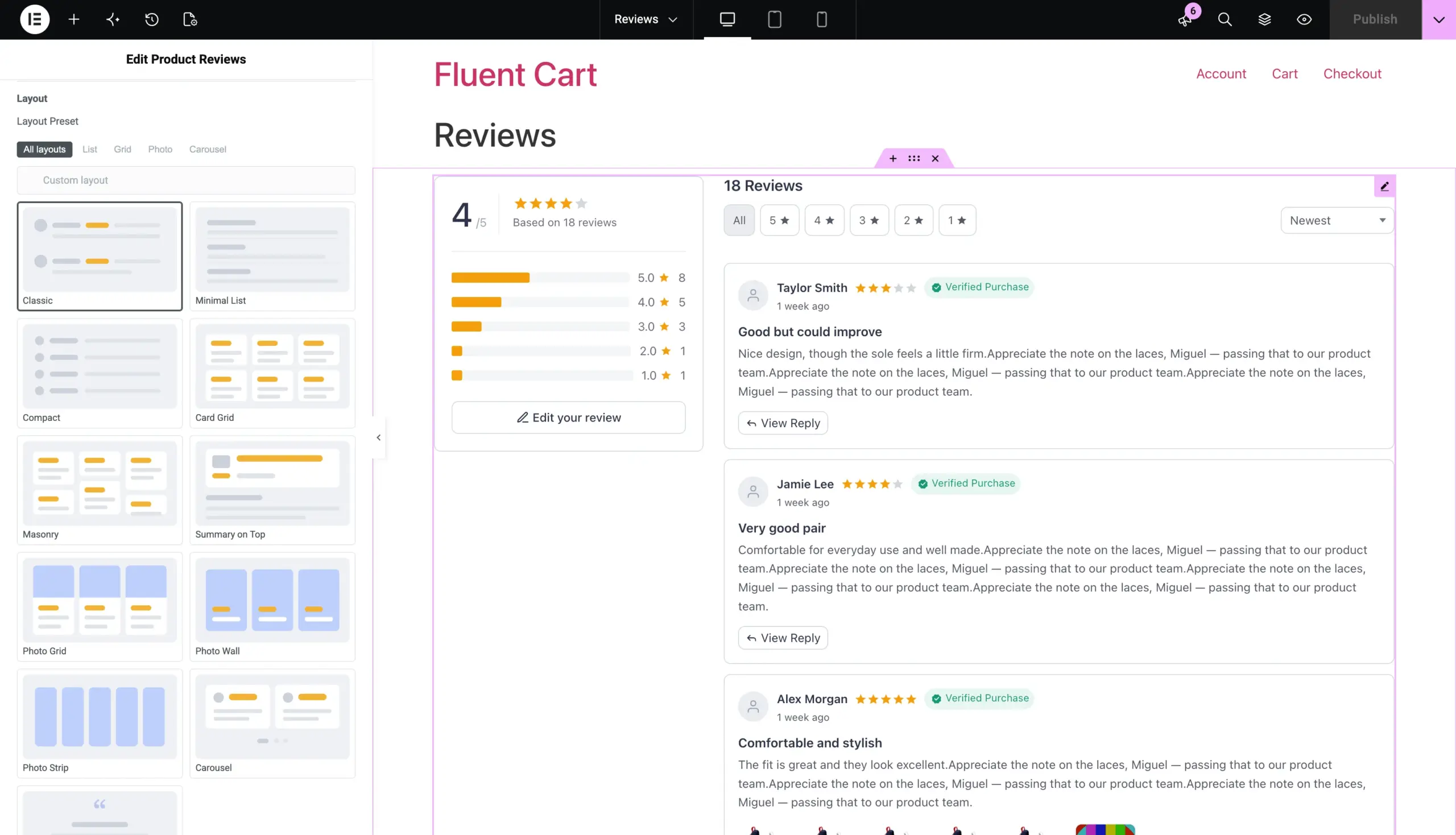Viewport: 1456px width, 835px height.
Task: Click Taylor Smith's Verified Purchase badge
Action: point(979,287)
